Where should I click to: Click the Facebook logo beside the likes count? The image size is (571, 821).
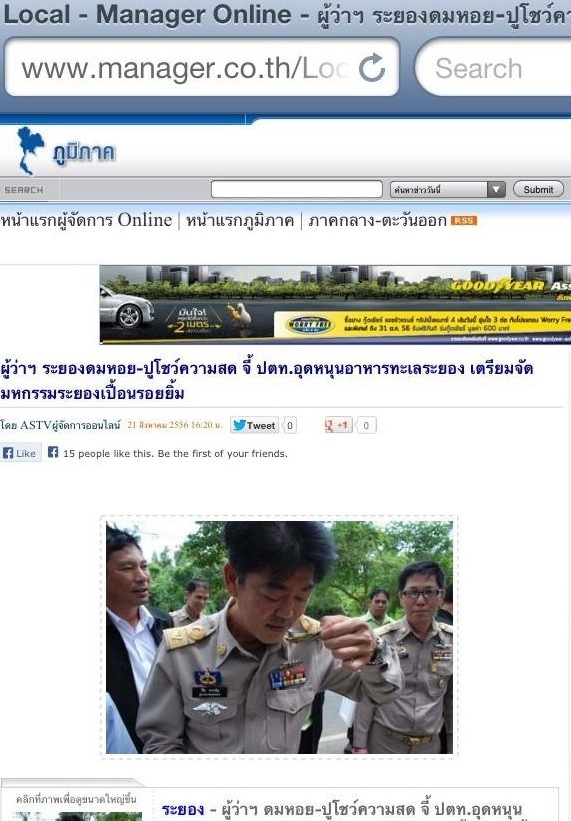point(53,452)
